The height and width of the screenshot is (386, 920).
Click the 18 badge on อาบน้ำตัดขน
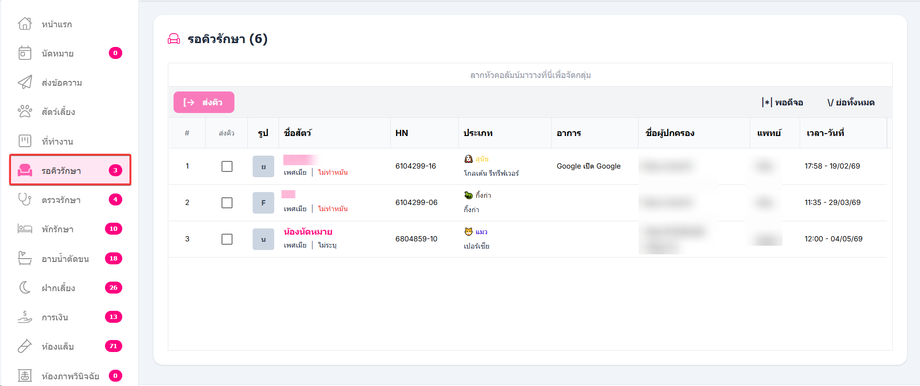click(x=113, y=258)
